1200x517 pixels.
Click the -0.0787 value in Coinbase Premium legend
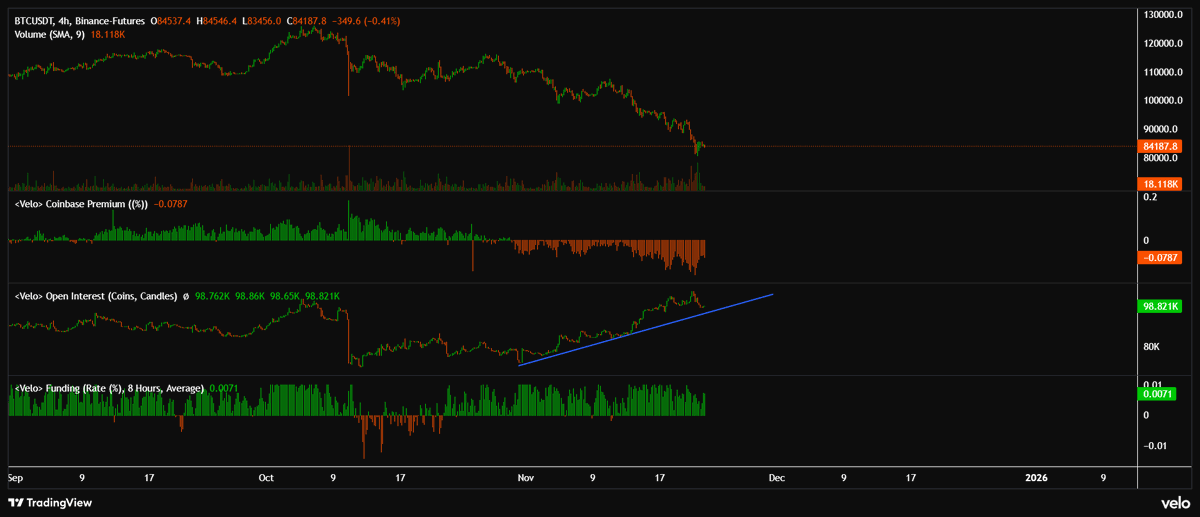[171, 204]
